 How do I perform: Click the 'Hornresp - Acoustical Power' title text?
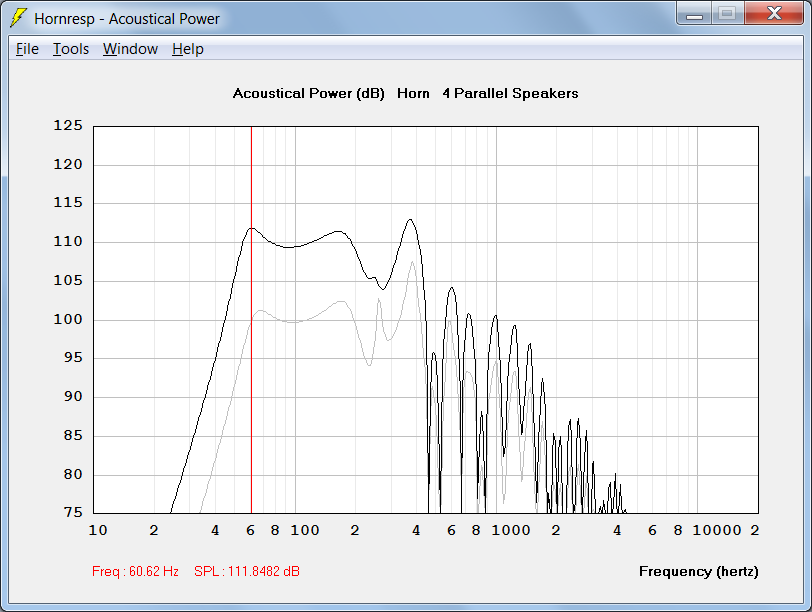(x=127, y=19)
